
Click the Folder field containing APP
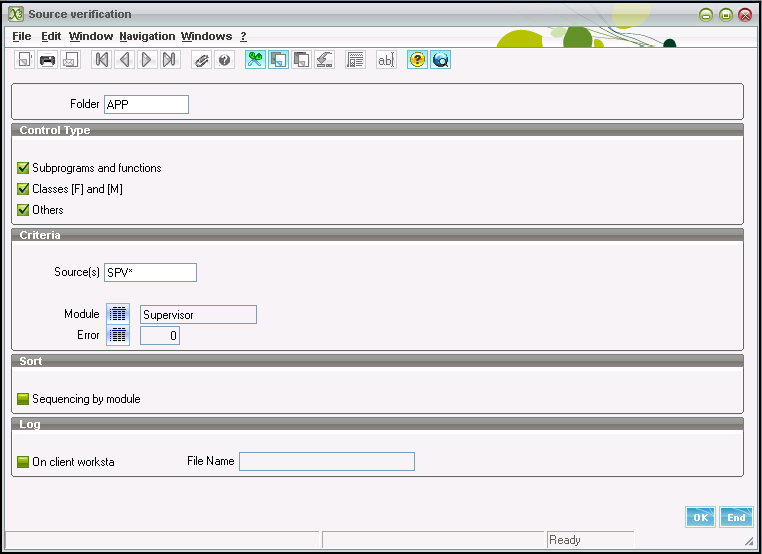(x=146, y=104)
